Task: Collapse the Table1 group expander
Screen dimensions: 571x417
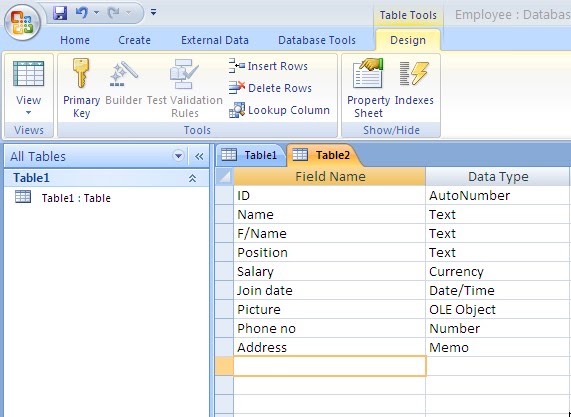Action: pyautogui.click(x=192, y=178)
